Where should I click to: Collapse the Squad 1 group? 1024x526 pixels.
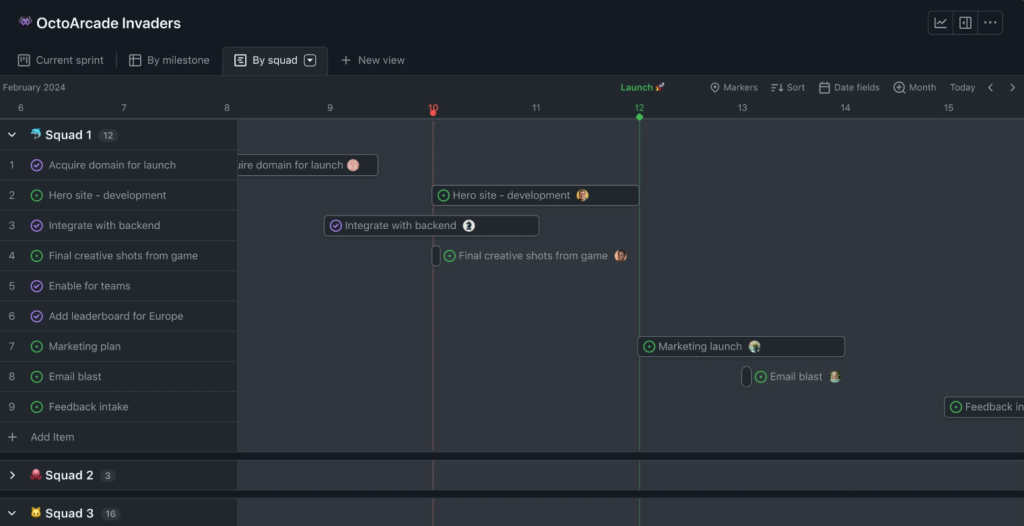pos(12,135)
